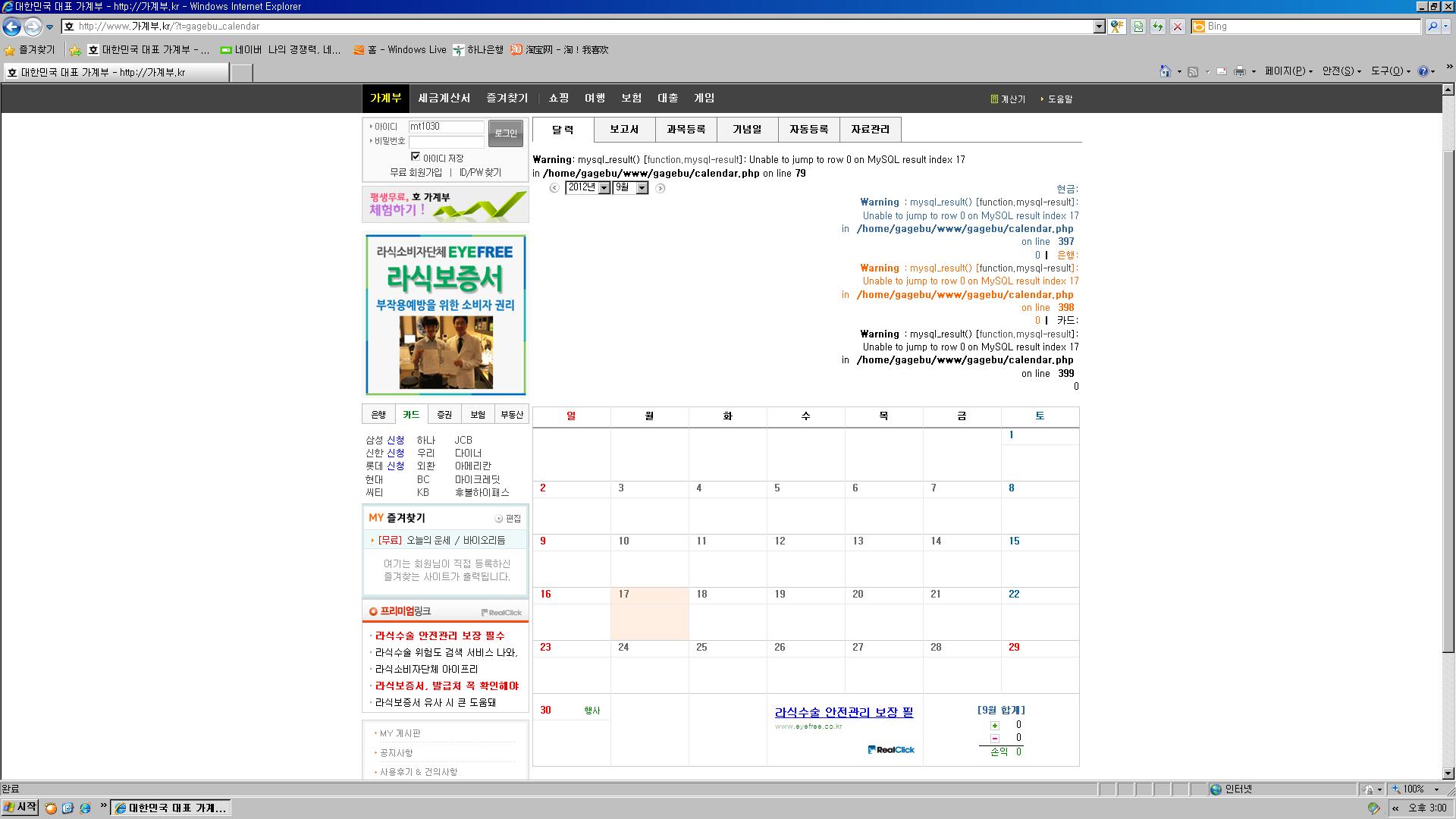Click 무료 회원가입 link

416,173
